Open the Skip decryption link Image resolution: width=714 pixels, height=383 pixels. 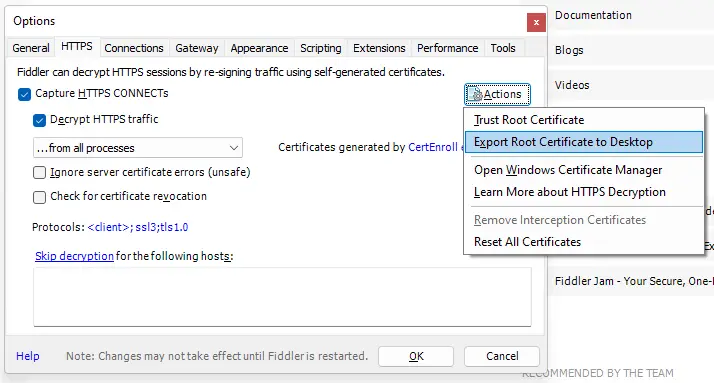coord(74,256)
